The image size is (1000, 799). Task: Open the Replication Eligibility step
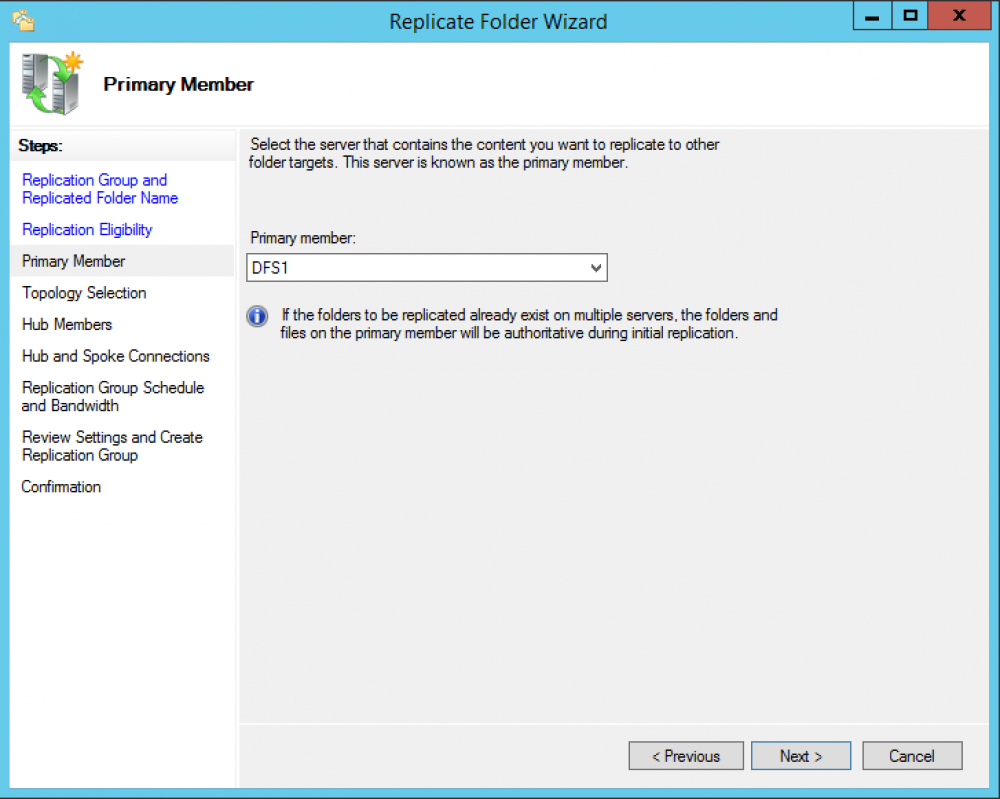point(87,230)
